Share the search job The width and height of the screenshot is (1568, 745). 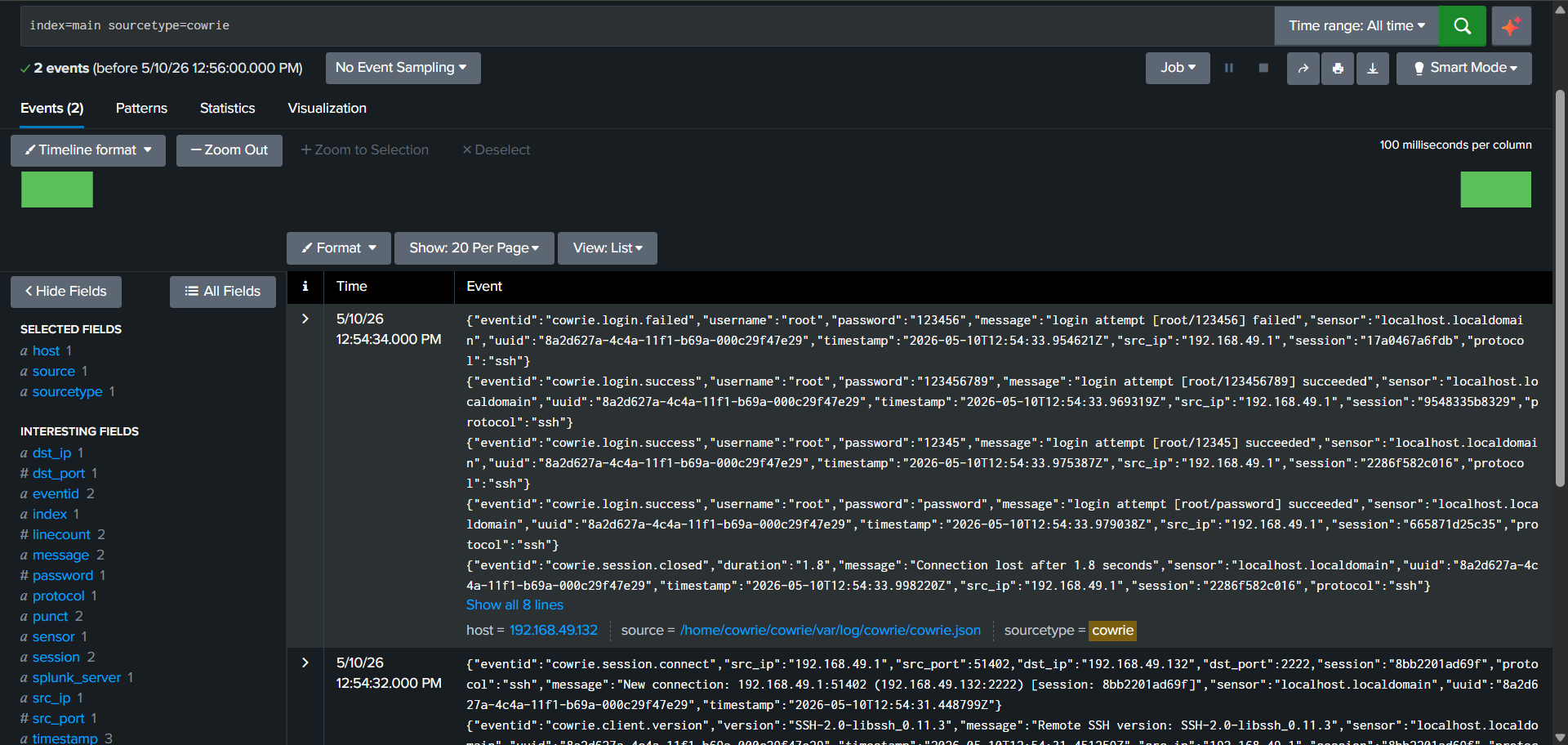(x=1303, y=69)
